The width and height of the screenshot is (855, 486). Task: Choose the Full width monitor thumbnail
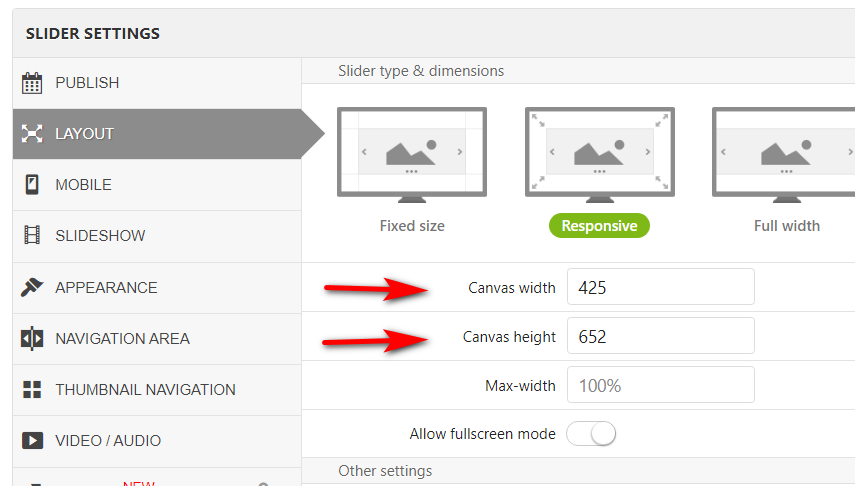(x=783, y=151)
